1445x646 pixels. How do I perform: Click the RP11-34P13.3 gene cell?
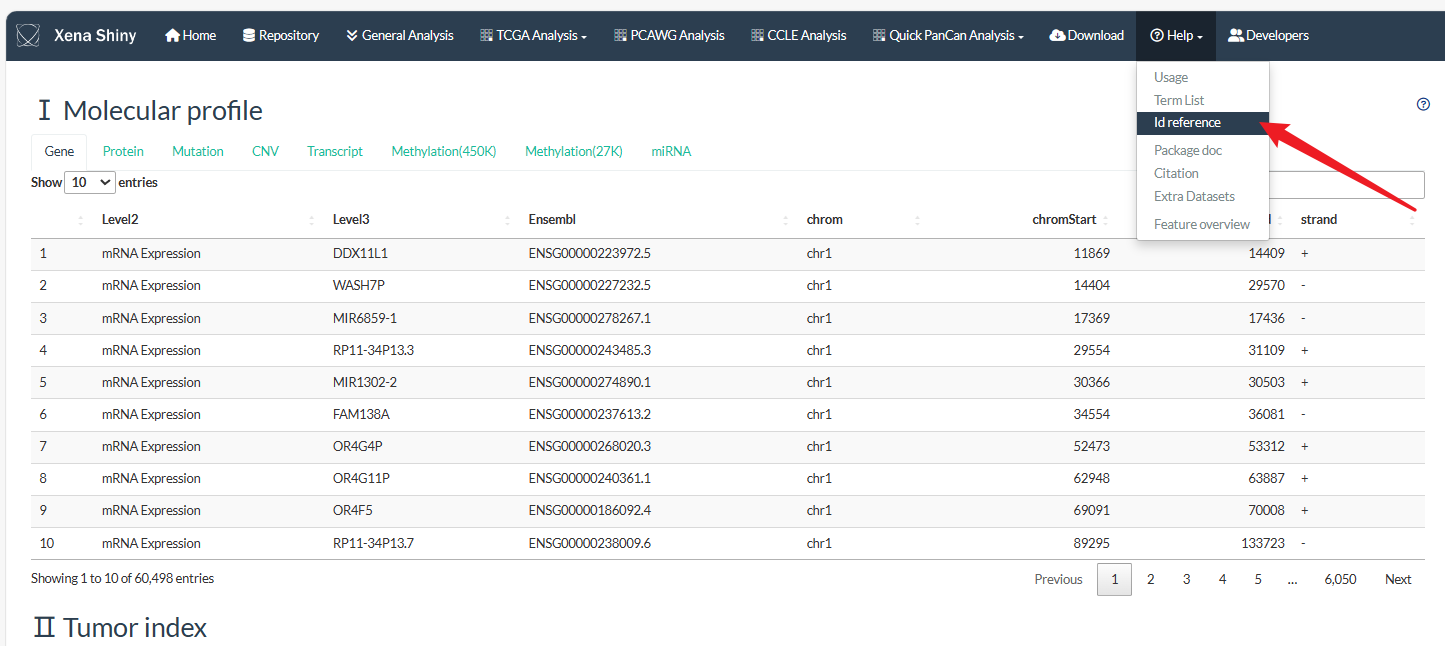pos(373,350)
